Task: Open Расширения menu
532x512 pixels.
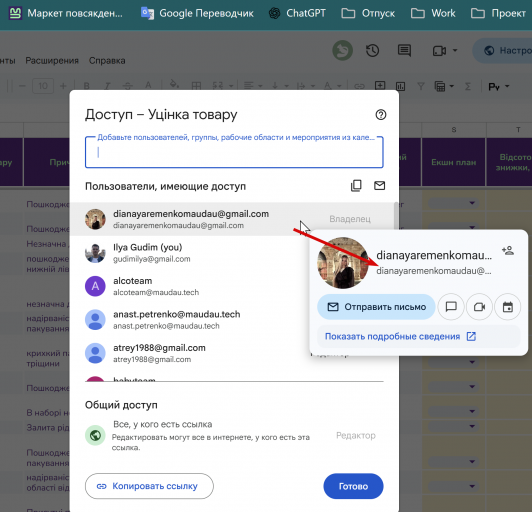Action: coord(52,60)
